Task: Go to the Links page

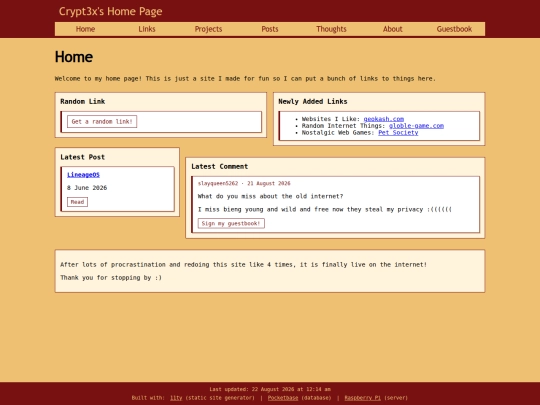Action: [147, 29]
